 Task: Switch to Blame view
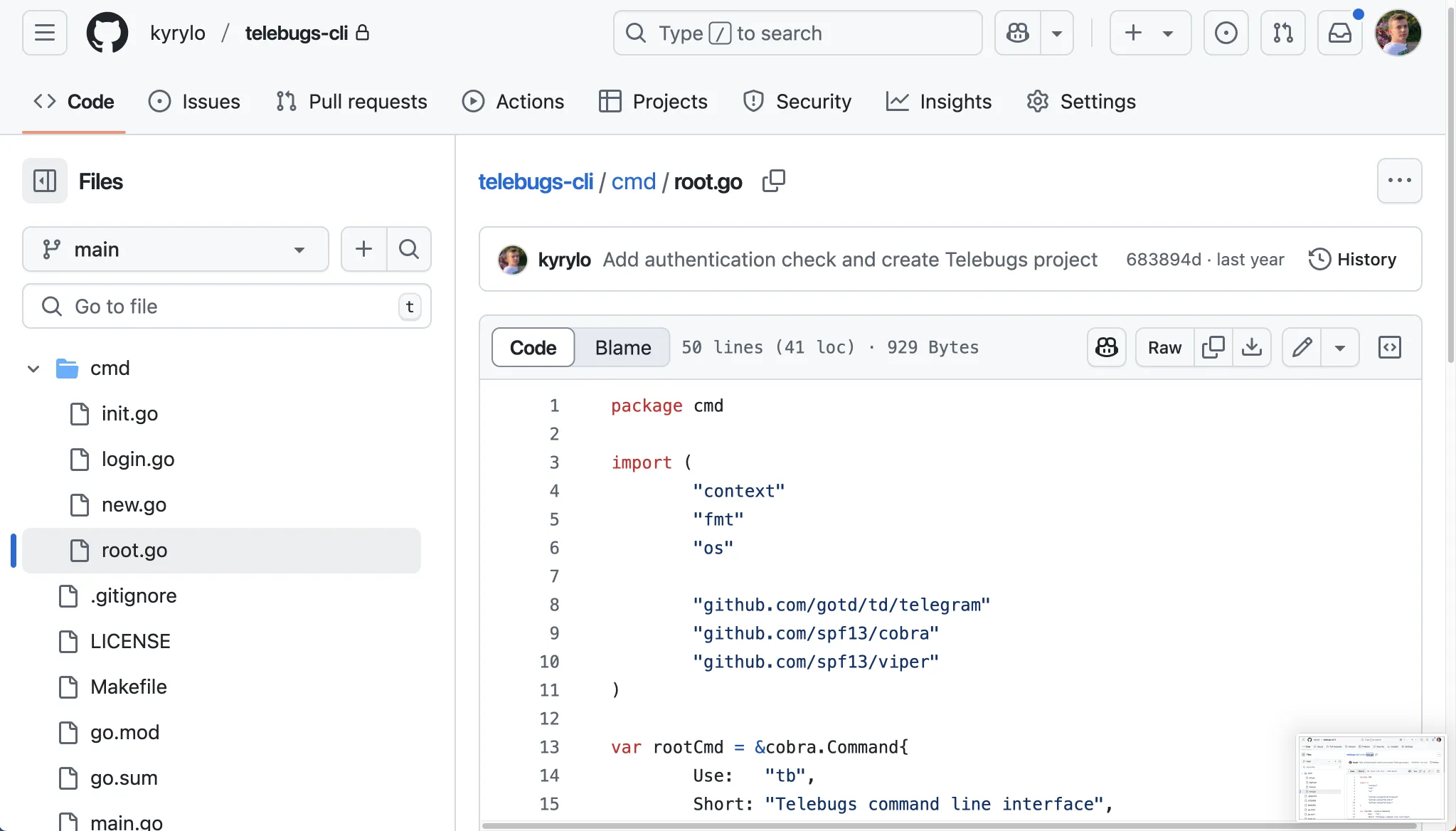pos(623,347)
